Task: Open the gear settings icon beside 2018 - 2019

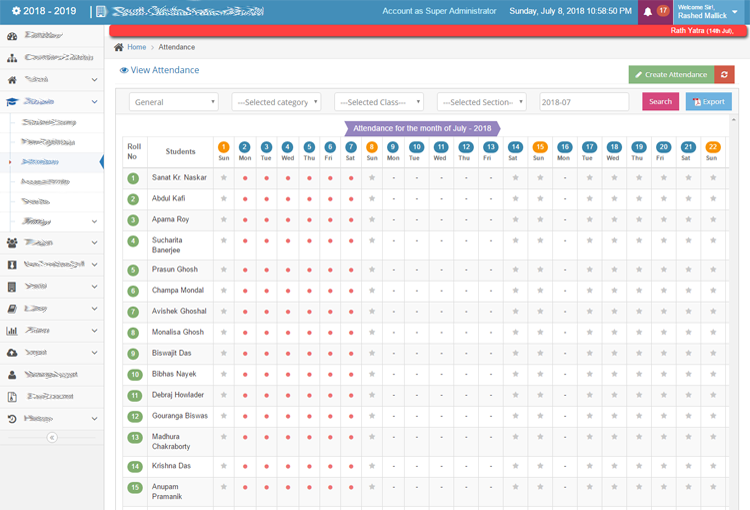Action: (16, 11)
